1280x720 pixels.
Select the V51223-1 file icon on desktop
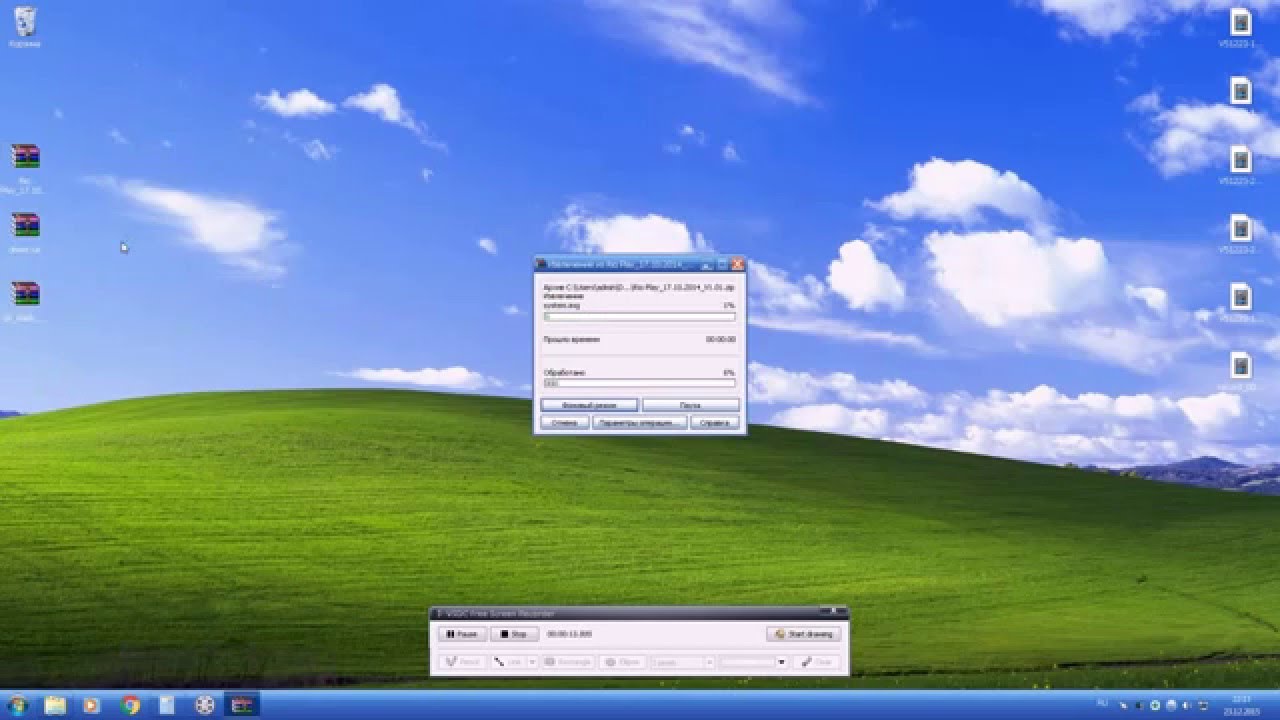click(1240, 29)
